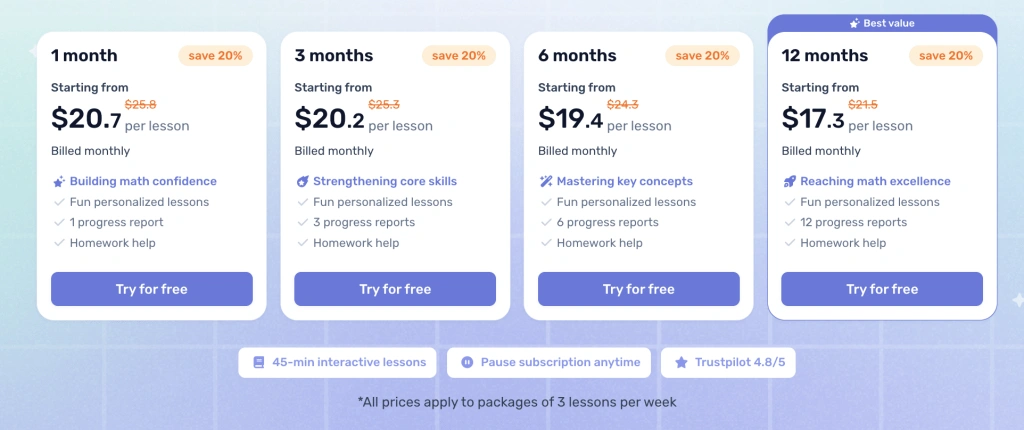Viewport: 1024px width, 430px height.
Task: Click the rocket icon beside Reaching math excellence
Action: (x=789, y=182)
